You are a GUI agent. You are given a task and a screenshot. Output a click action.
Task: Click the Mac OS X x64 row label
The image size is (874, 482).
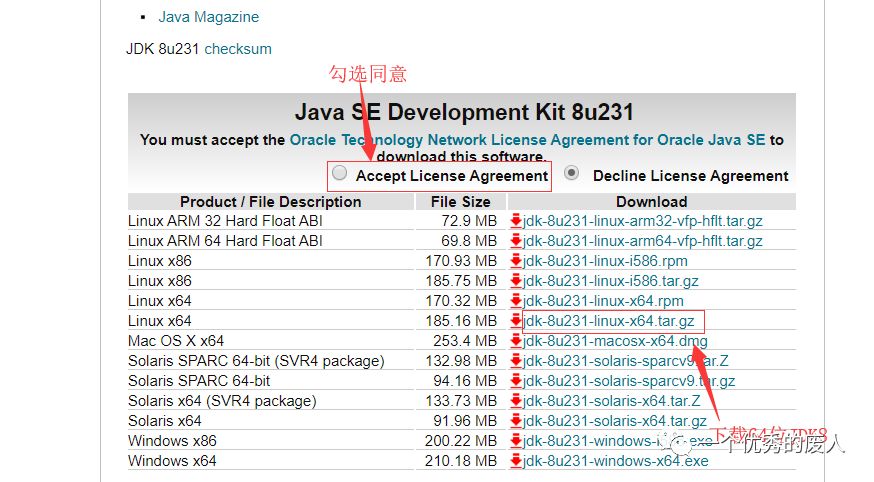(x=176, y=341)
